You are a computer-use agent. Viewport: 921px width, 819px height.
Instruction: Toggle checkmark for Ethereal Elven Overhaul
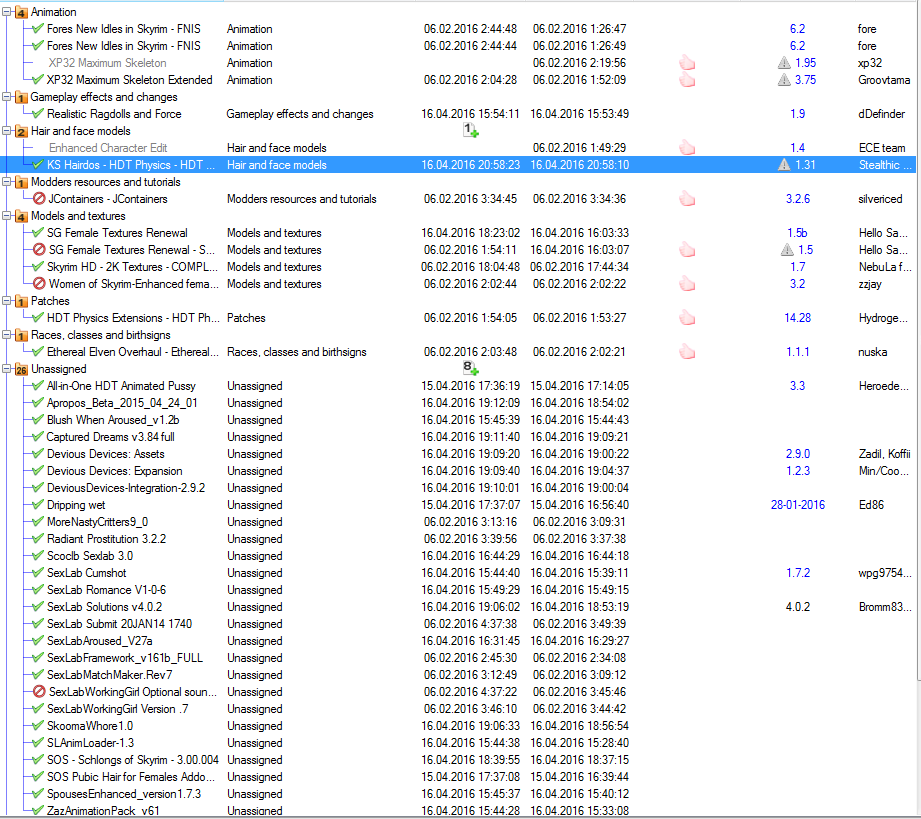tap(38, 352)
